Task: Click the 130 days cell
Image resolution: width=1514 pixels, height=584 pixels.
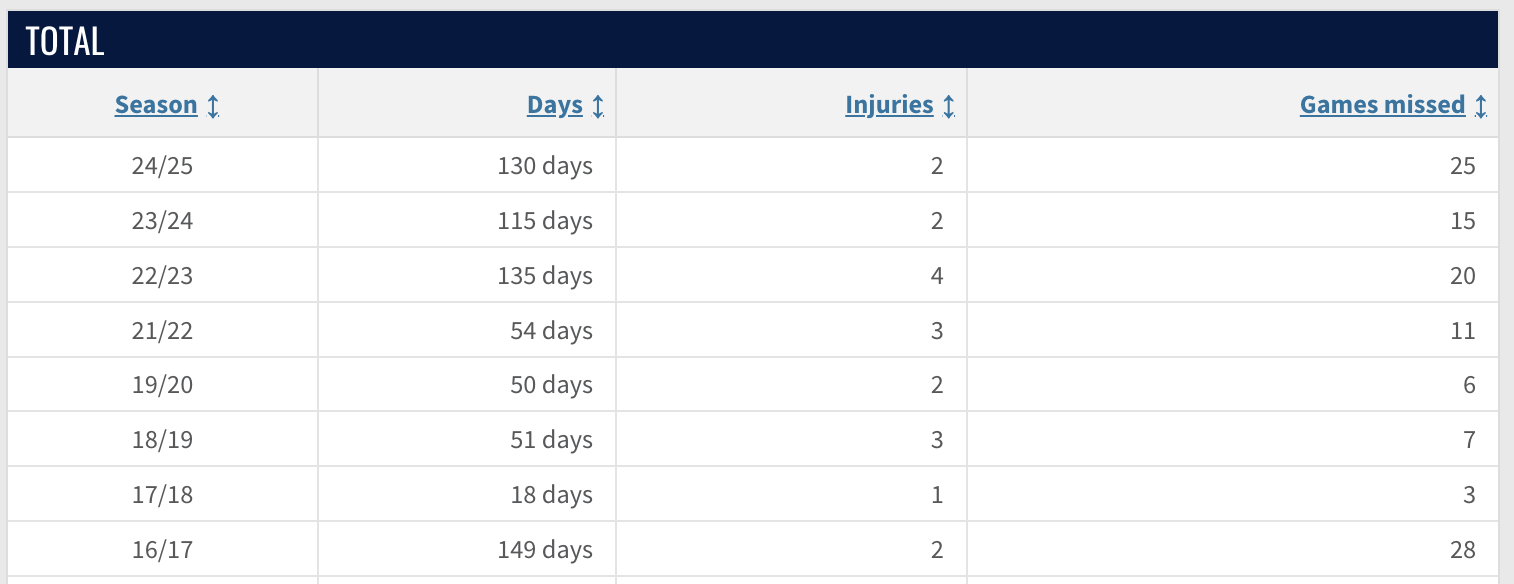Action: [x=467, y=165]
